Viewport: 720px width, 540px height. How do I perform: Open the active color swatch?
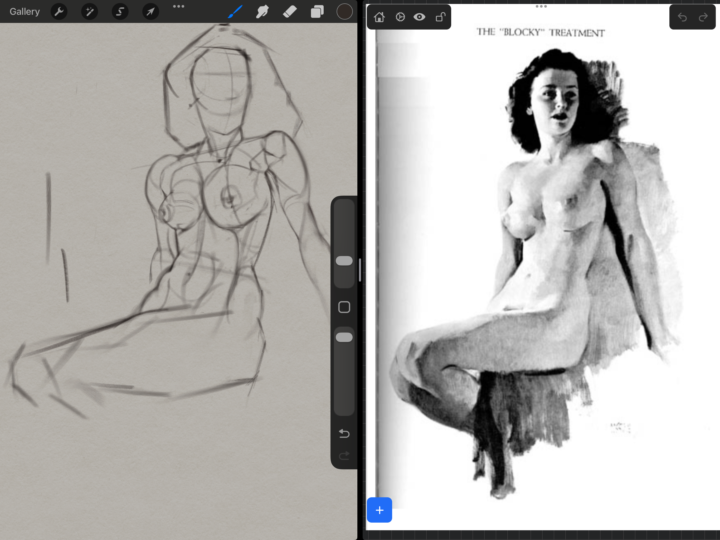pyautogui.click(x=344, y=11)
